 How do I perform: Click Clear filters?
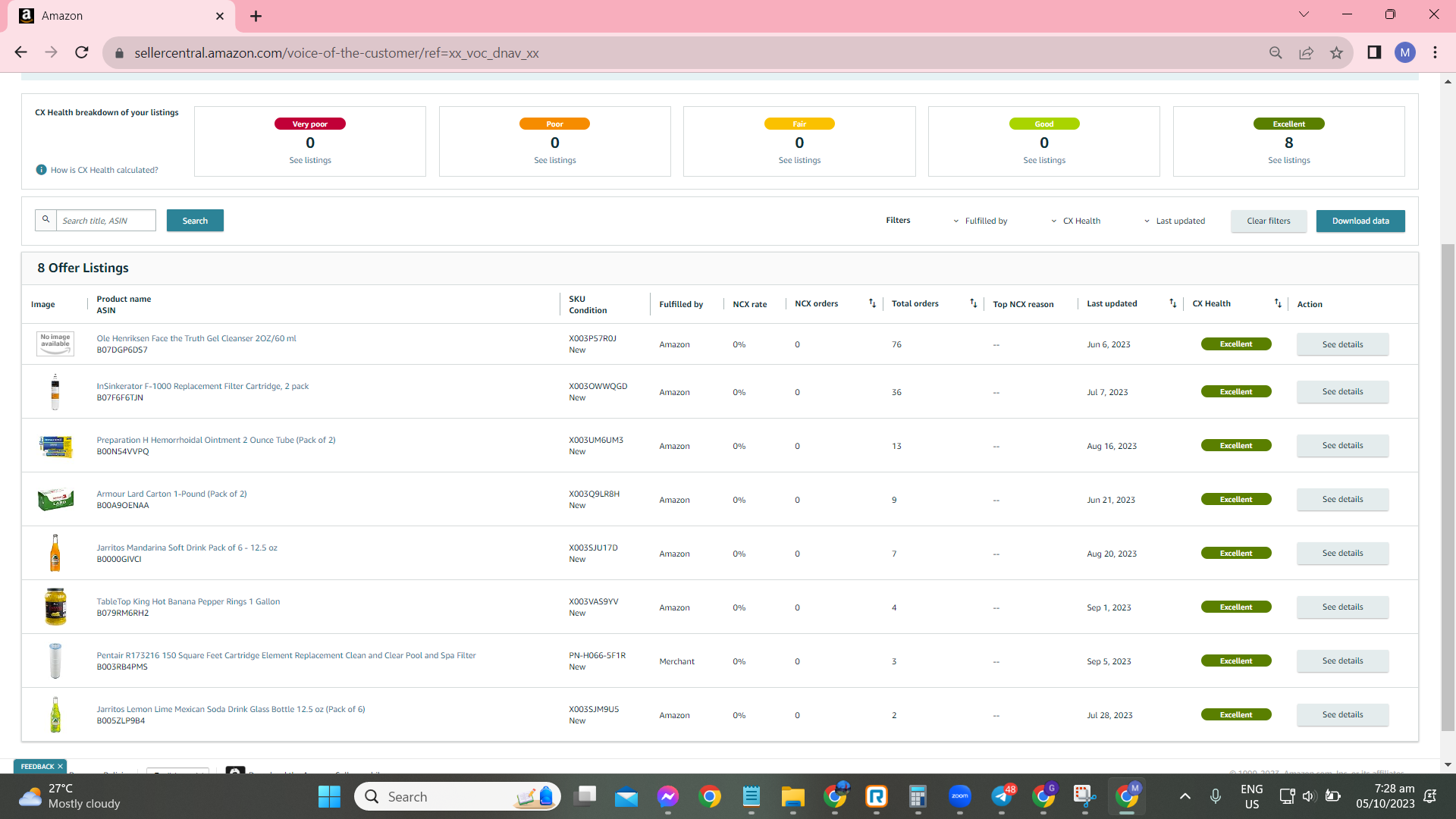pyautogui.click(x=1269, y=221)
